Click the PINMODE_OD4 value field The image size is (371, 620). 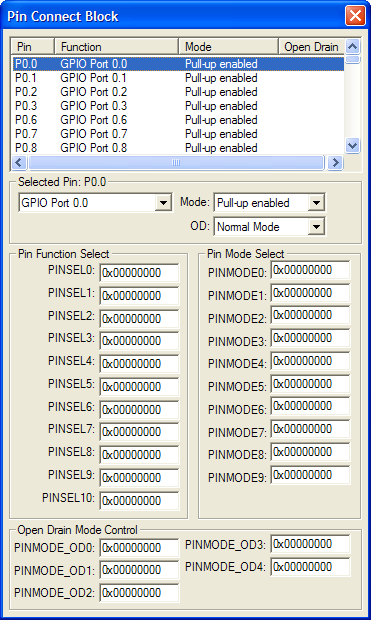(310, 567)
